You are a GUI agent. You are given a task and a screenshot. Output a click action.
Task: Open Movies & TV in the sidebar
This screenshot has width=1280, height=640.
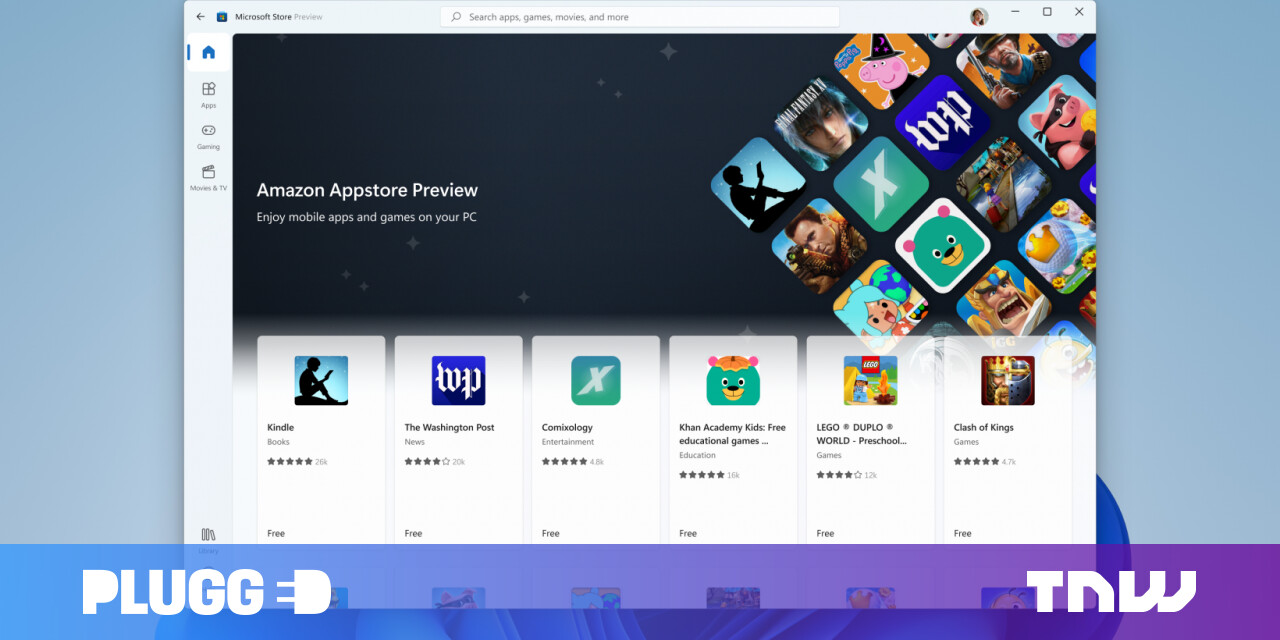pyautogui.click(x=208, y=177)
